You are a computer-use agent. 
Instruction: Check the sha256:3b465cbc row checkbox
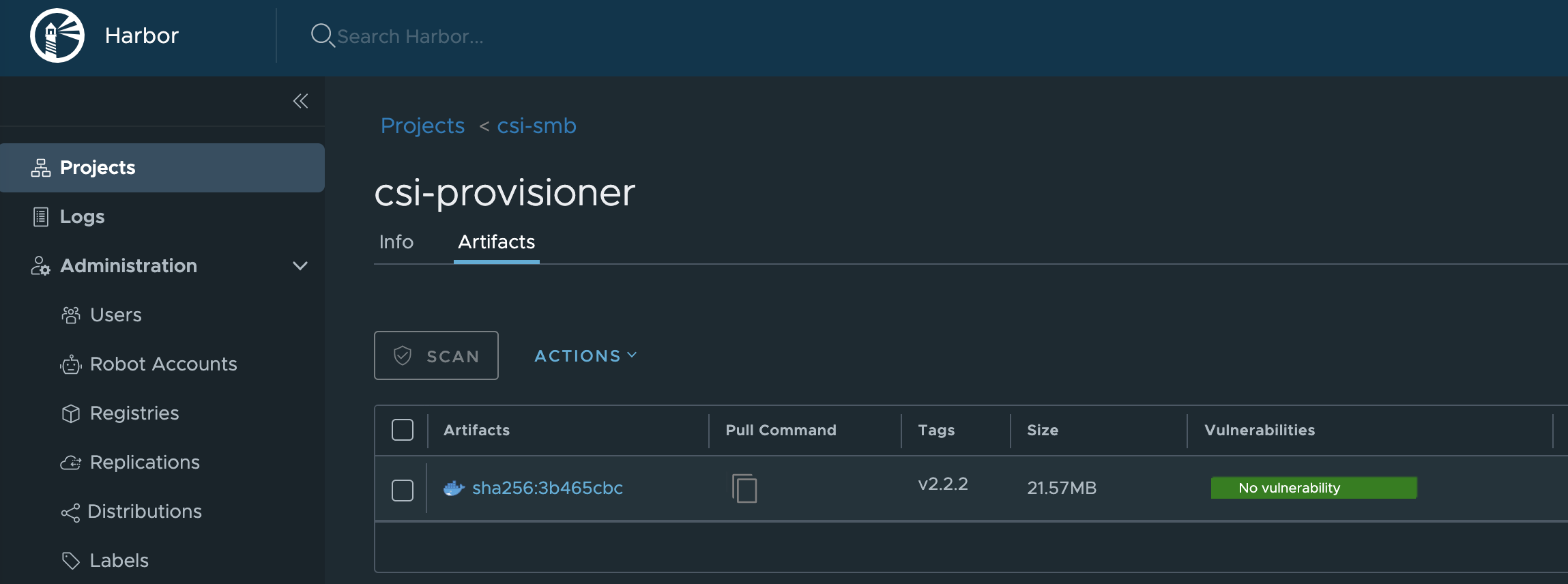(403, 490)
